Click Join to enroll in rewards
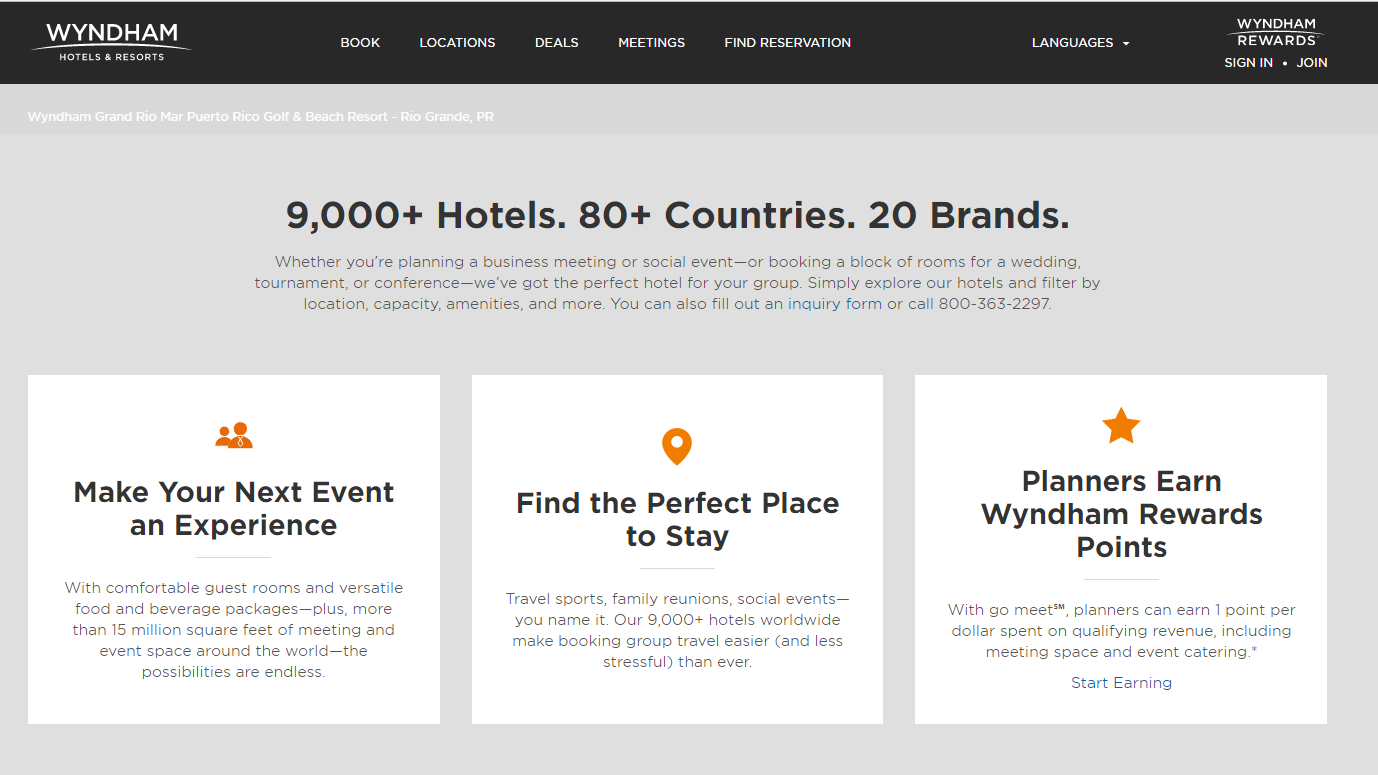 click(x=1312, y=62)
